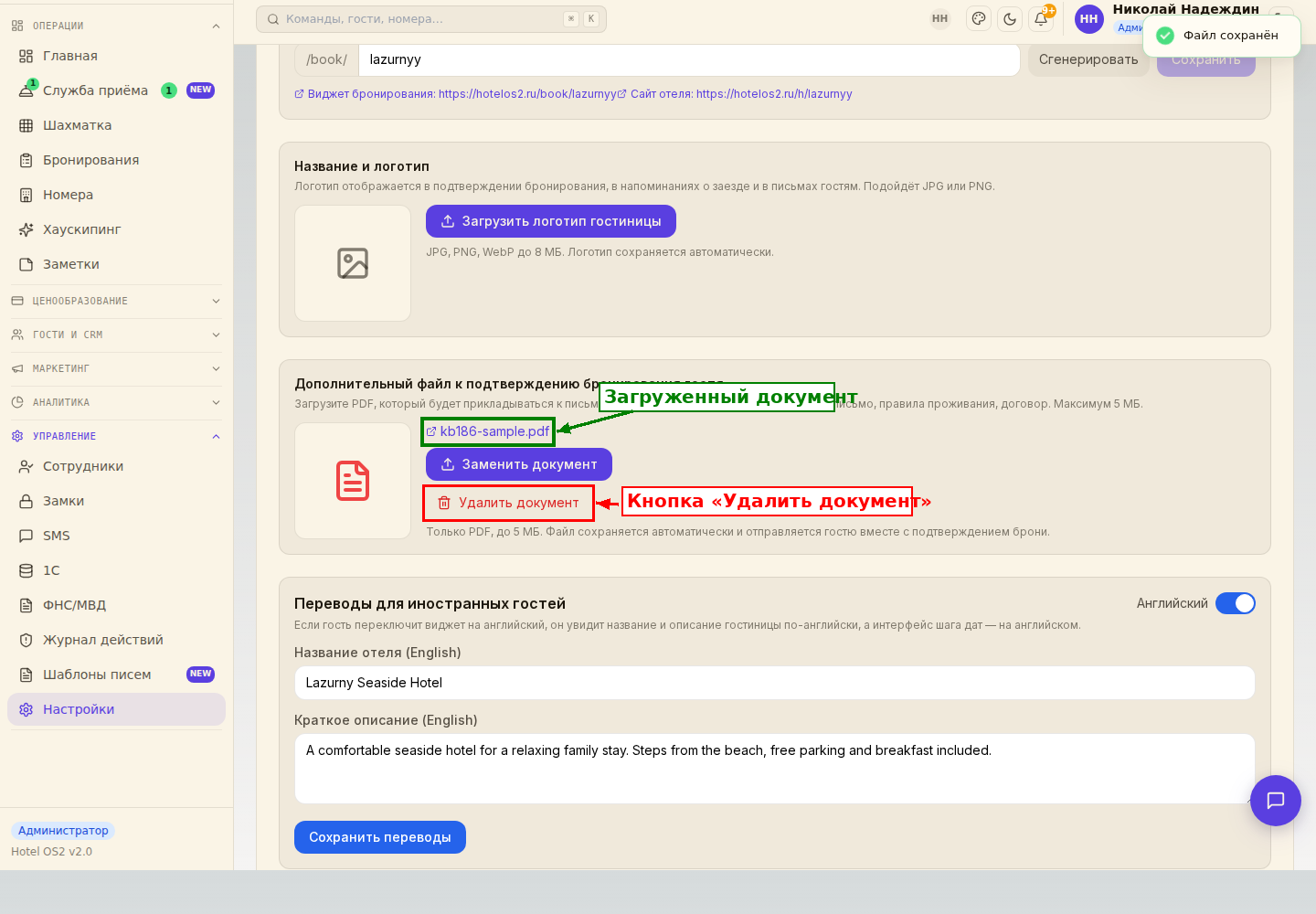The image size is (1316, 914).
Task: Click the logo image placeholder
Action: point(353,263)
